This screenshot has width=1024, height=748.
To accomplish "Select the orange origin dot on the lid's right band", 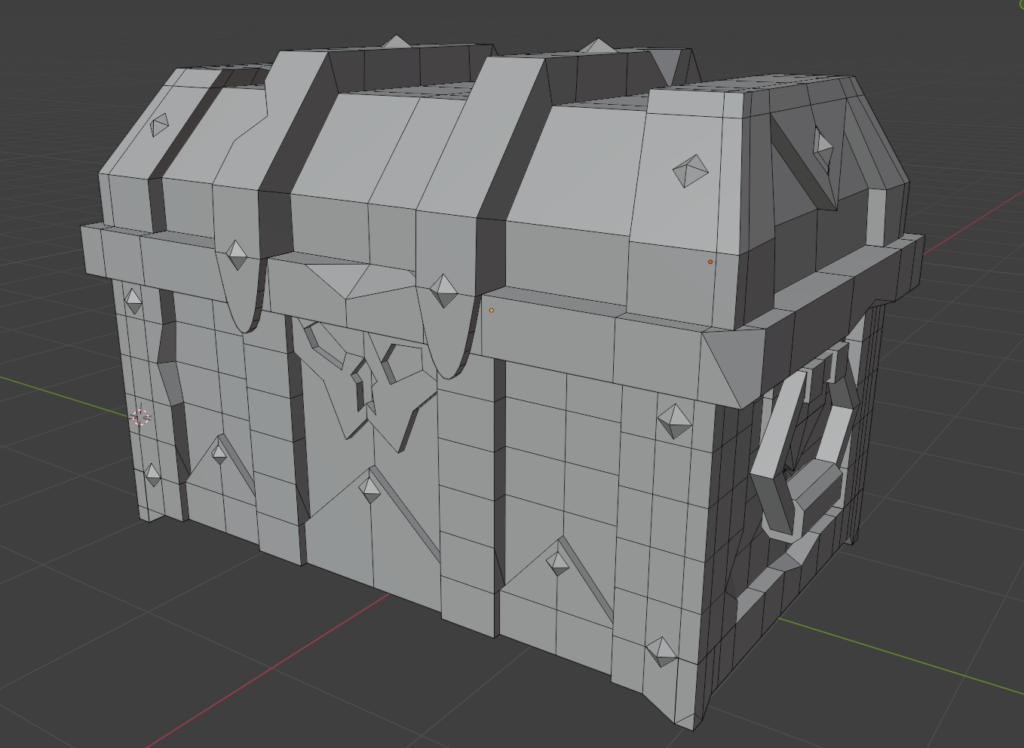I will pos(710,262).
